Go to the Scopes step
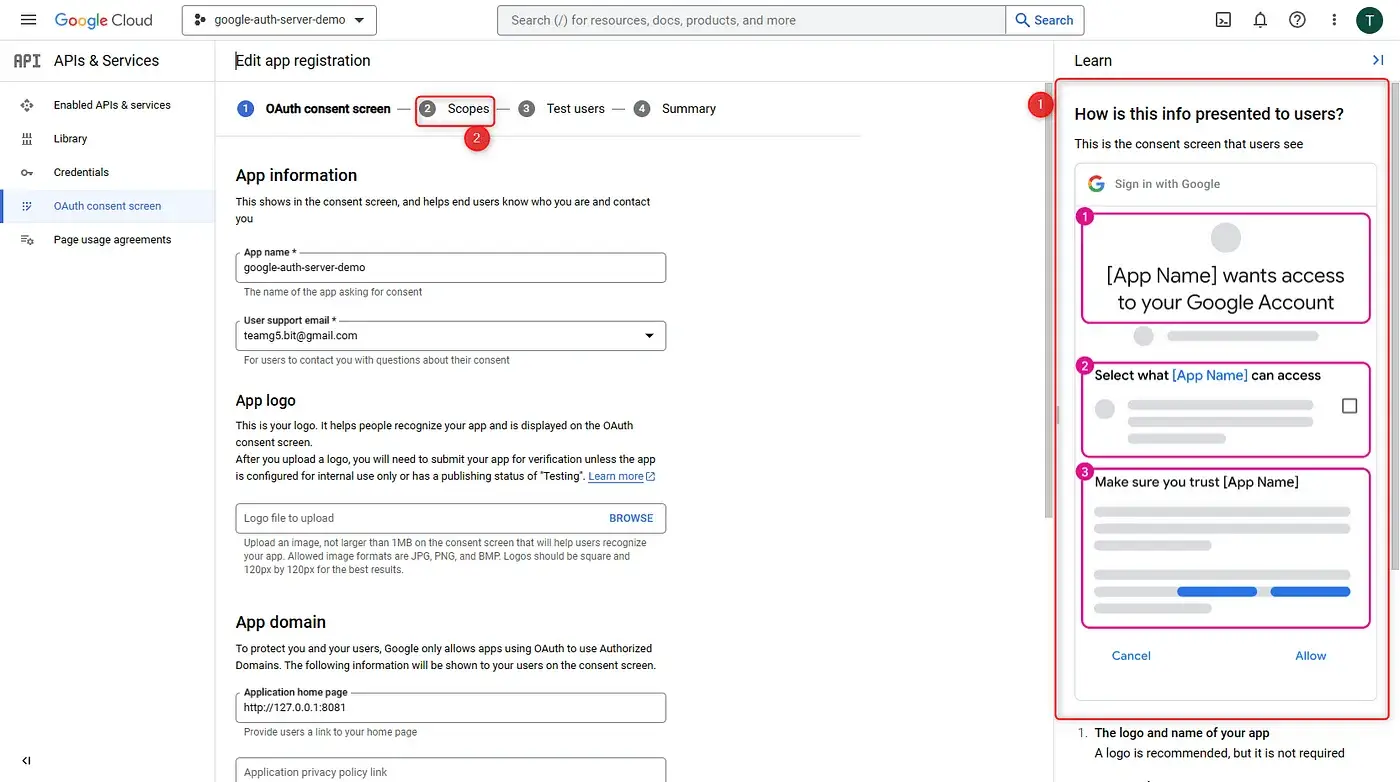 [468, 109]
